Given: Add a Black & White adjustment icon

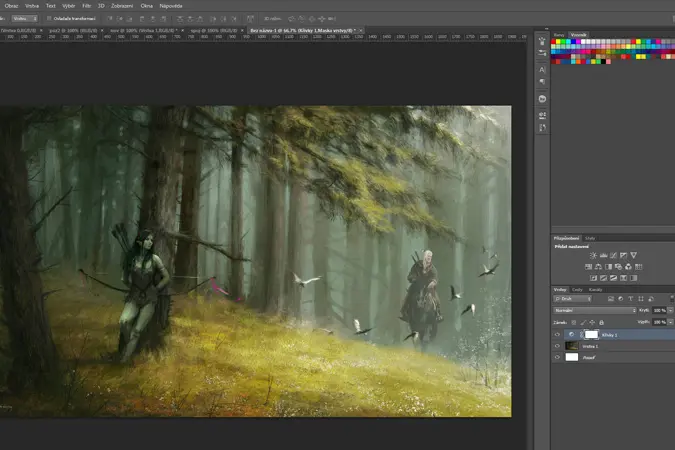Looking at the screenshot, I should [x=608, y=267].
